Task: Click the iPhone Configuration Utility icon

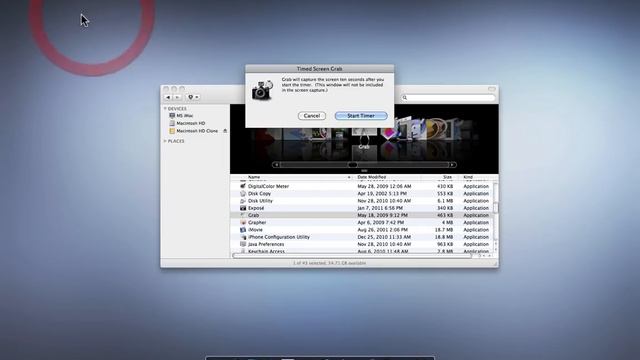Action: tap(243, 237)
